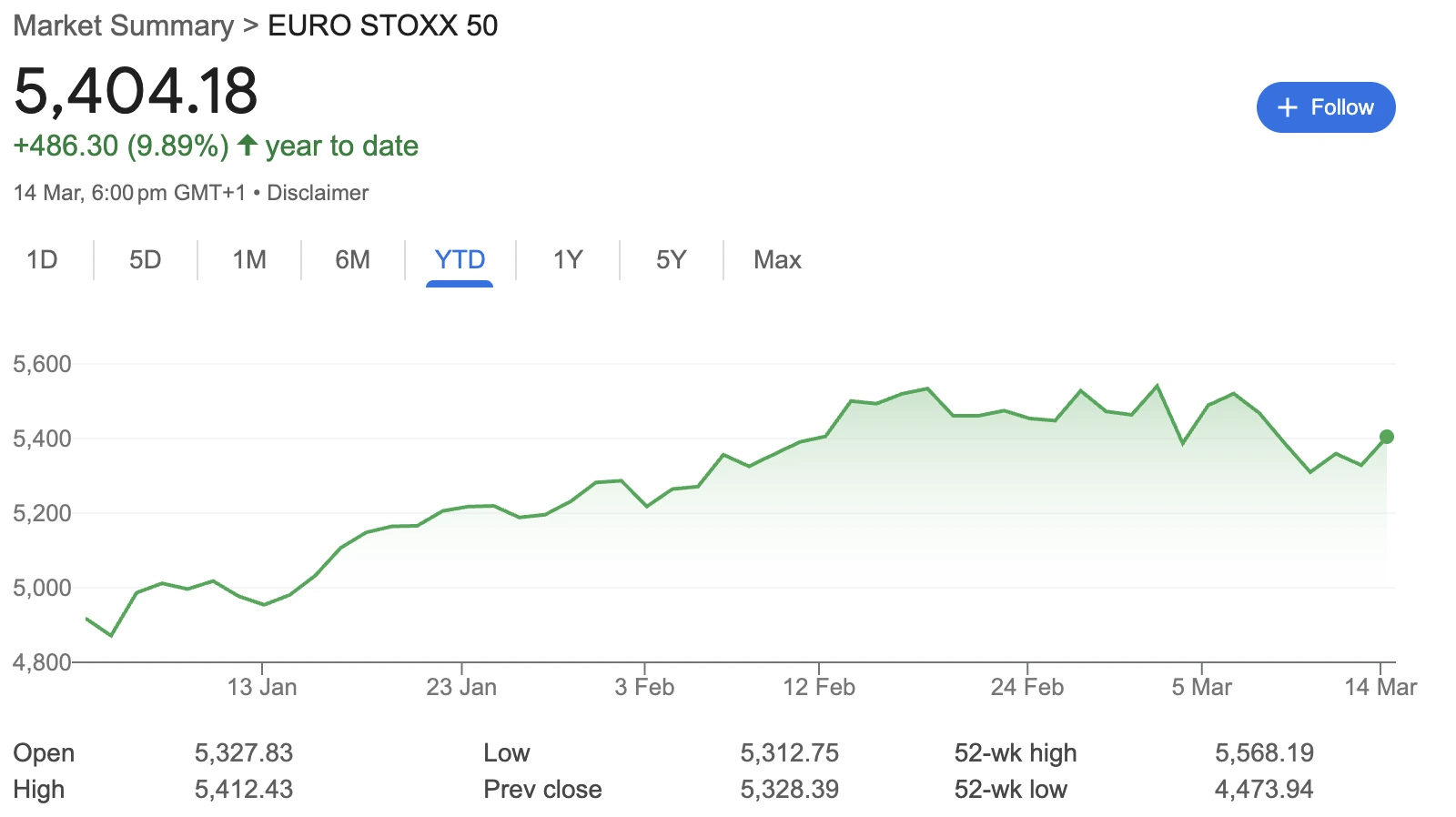Click the 52-wk low value 4,473.94

[x=1264, y=790]
